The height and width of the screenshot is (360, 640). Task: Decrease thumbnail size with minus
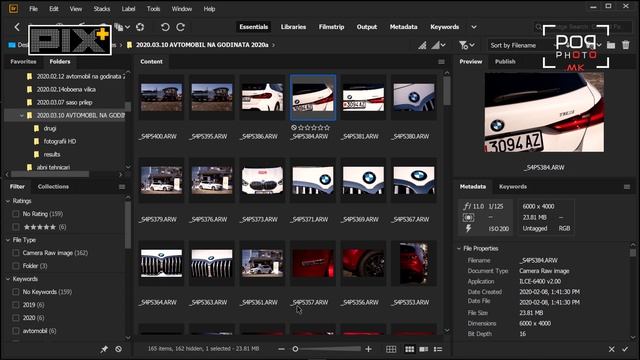[281, 349]
